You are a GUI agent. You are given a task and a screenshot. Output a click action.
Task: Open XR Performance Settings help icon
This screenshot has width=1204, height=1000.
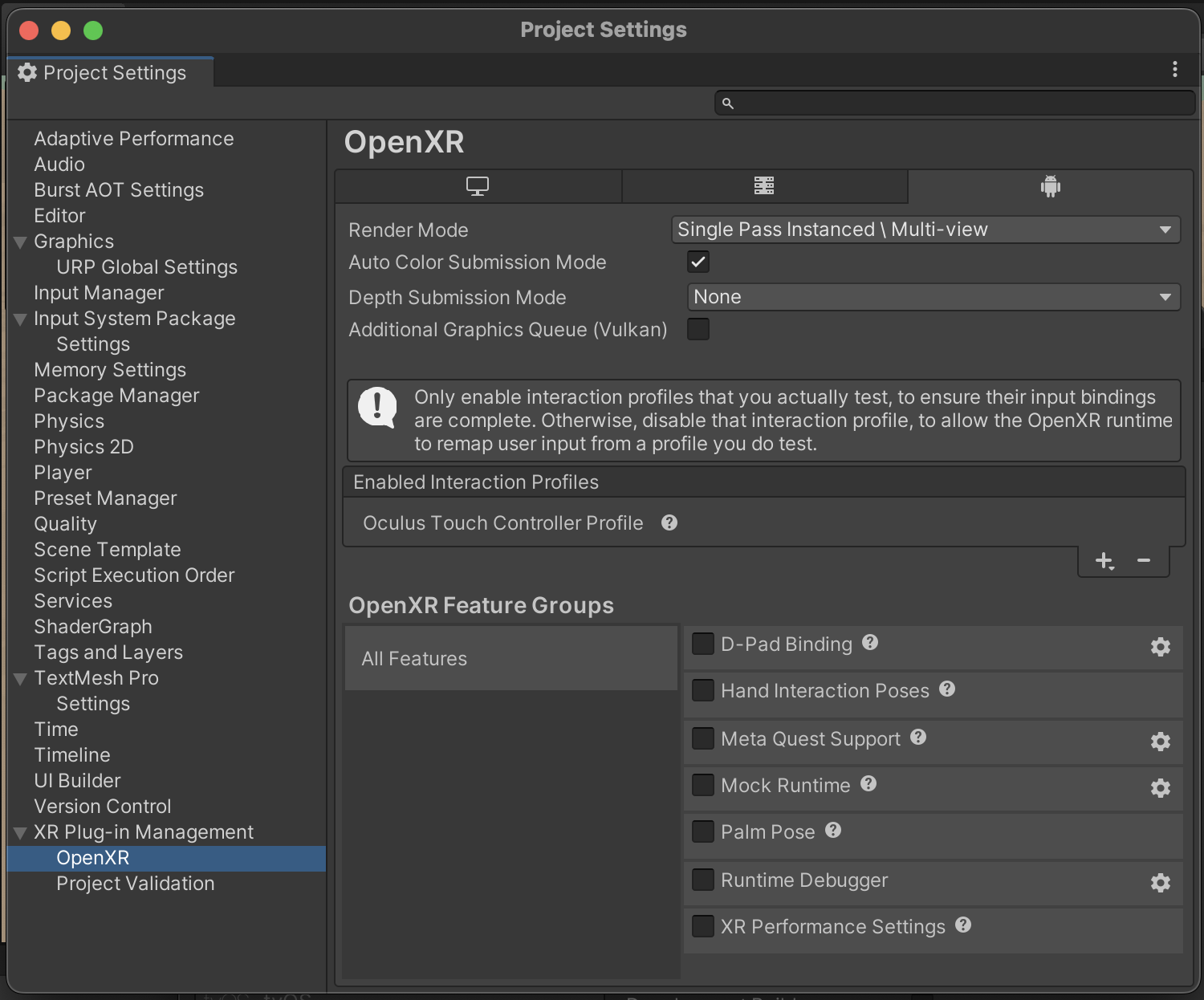(x=963, y=925)
